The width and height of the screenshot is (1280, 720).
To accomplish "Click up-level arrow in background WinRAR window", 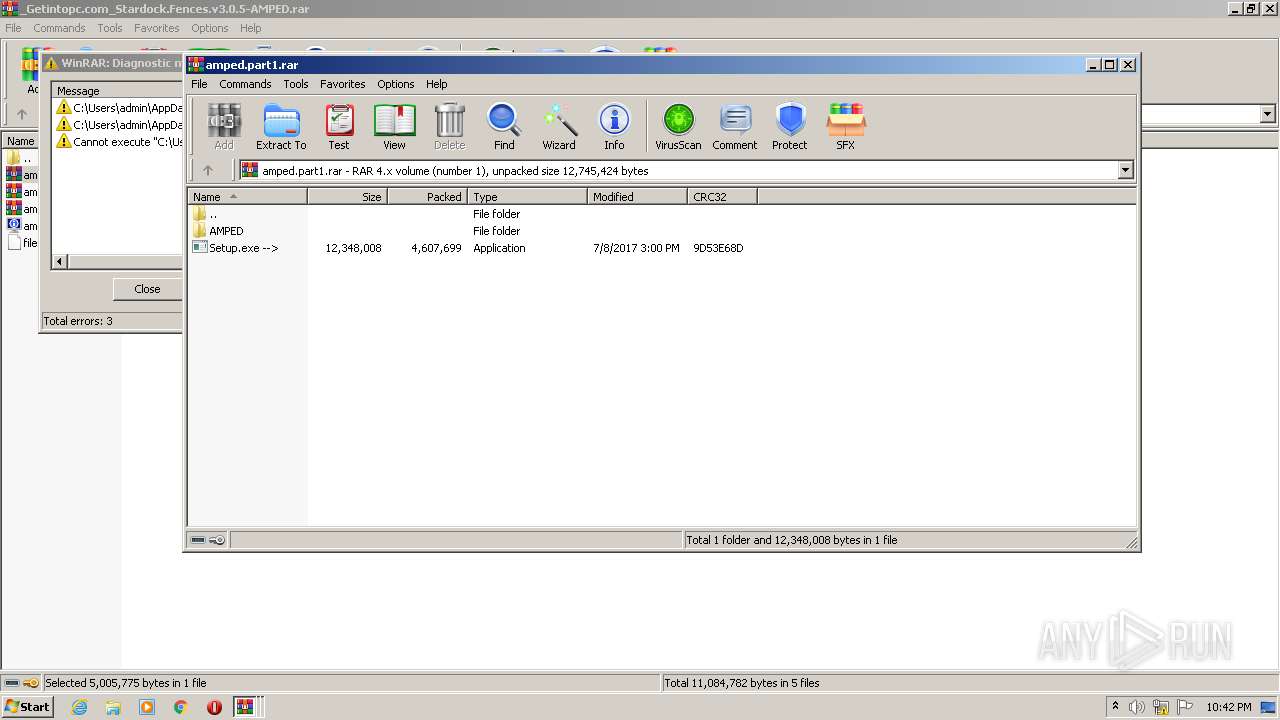I will click(22, 114).
